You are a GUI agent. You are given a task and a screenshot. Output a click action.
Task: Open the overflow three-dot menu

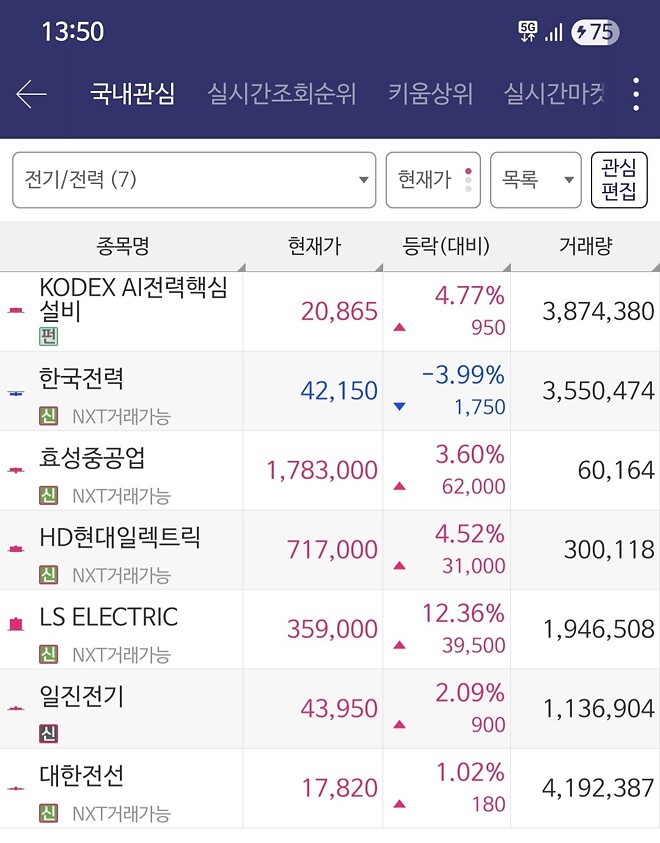[x=634, y=92]
